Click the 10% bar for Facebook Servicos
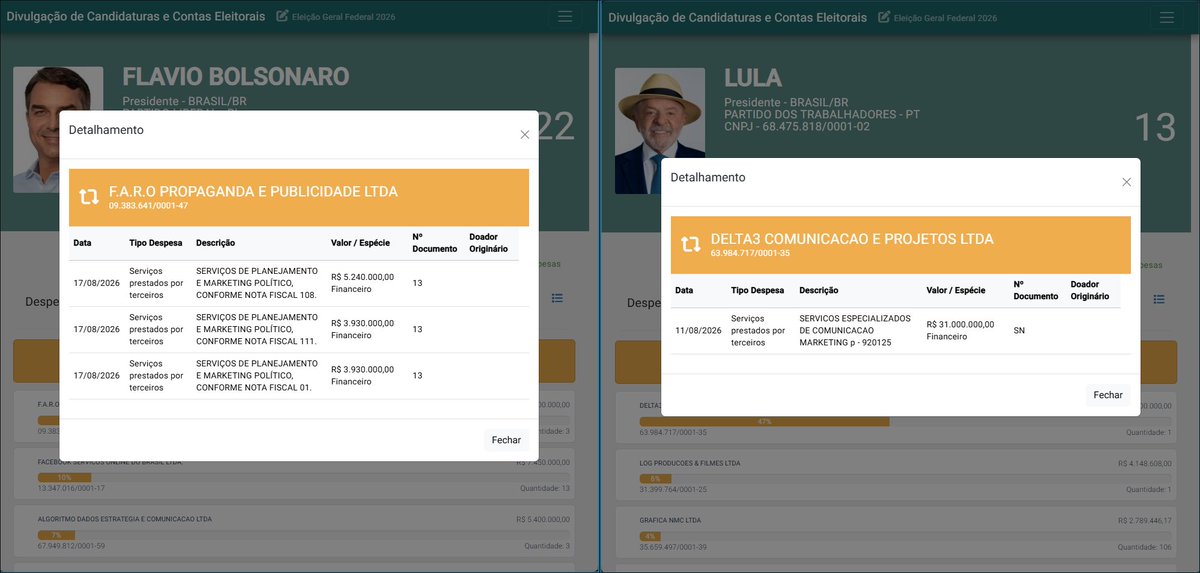Viewport: 1200px width, 573px height. tap(64, 478)
